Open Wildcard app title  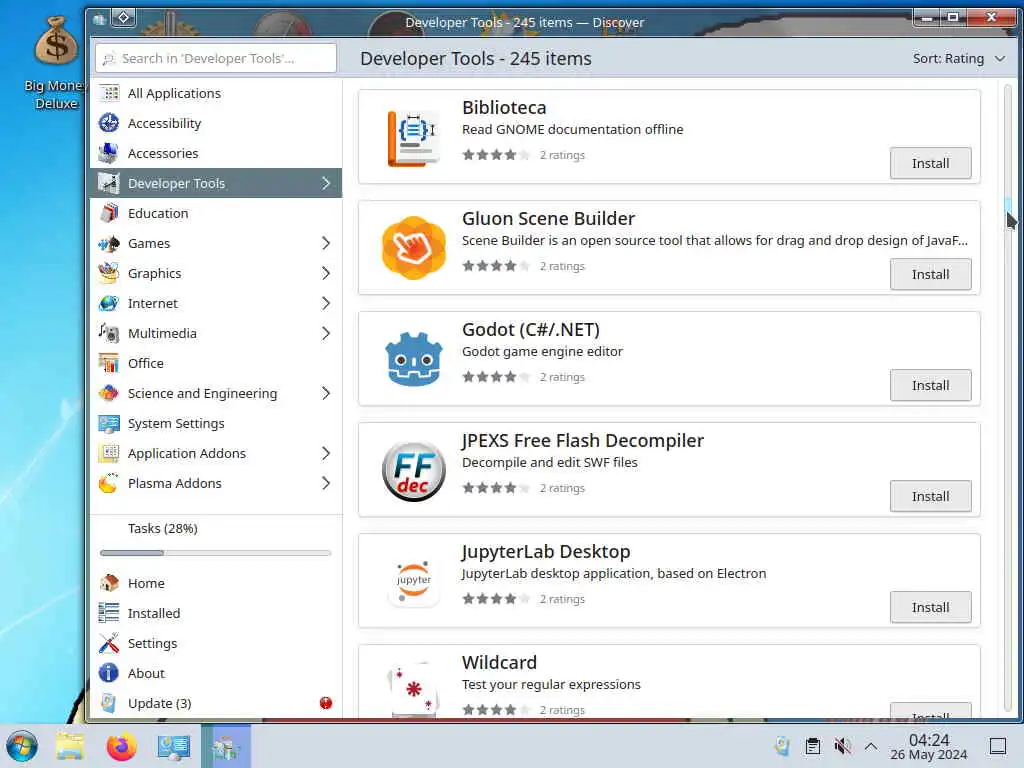click(x=499, y=662)
